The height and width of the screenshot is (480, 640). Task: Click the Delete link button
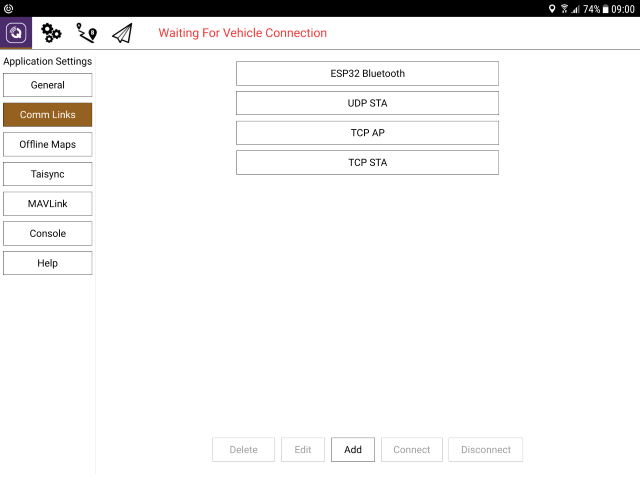244,450
